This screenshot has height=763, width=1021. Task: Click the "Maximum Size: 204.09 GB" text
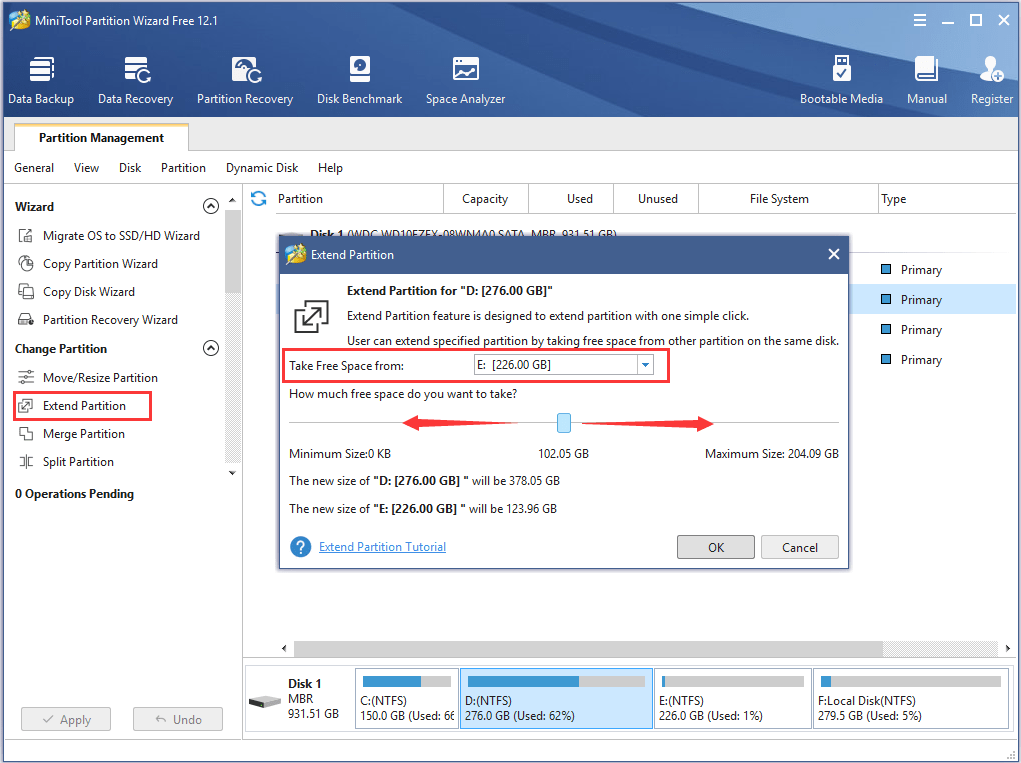coord(772,454)
